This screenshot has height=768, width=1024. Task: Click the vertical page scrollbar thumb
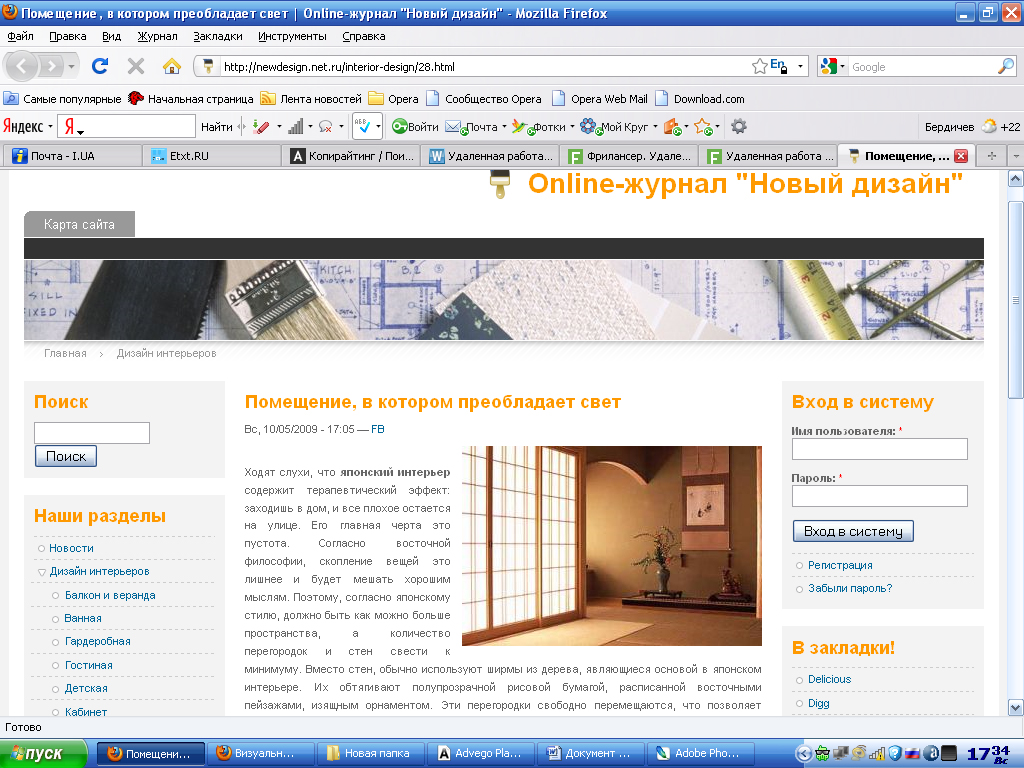point(1015,300)
